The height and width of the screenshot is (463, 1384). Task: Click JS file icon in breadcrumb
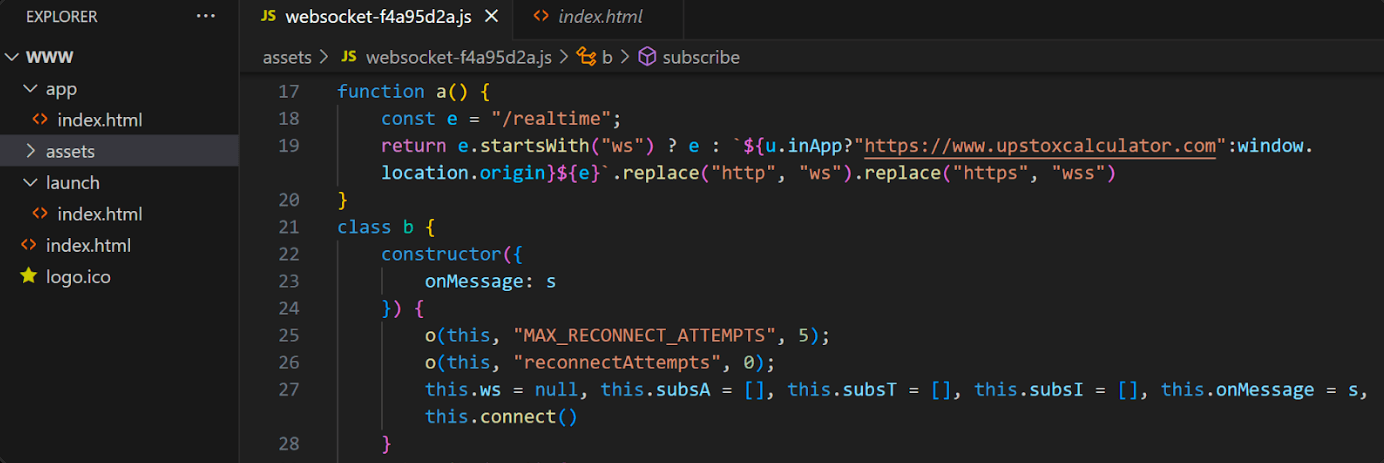[x=349, y=57]
